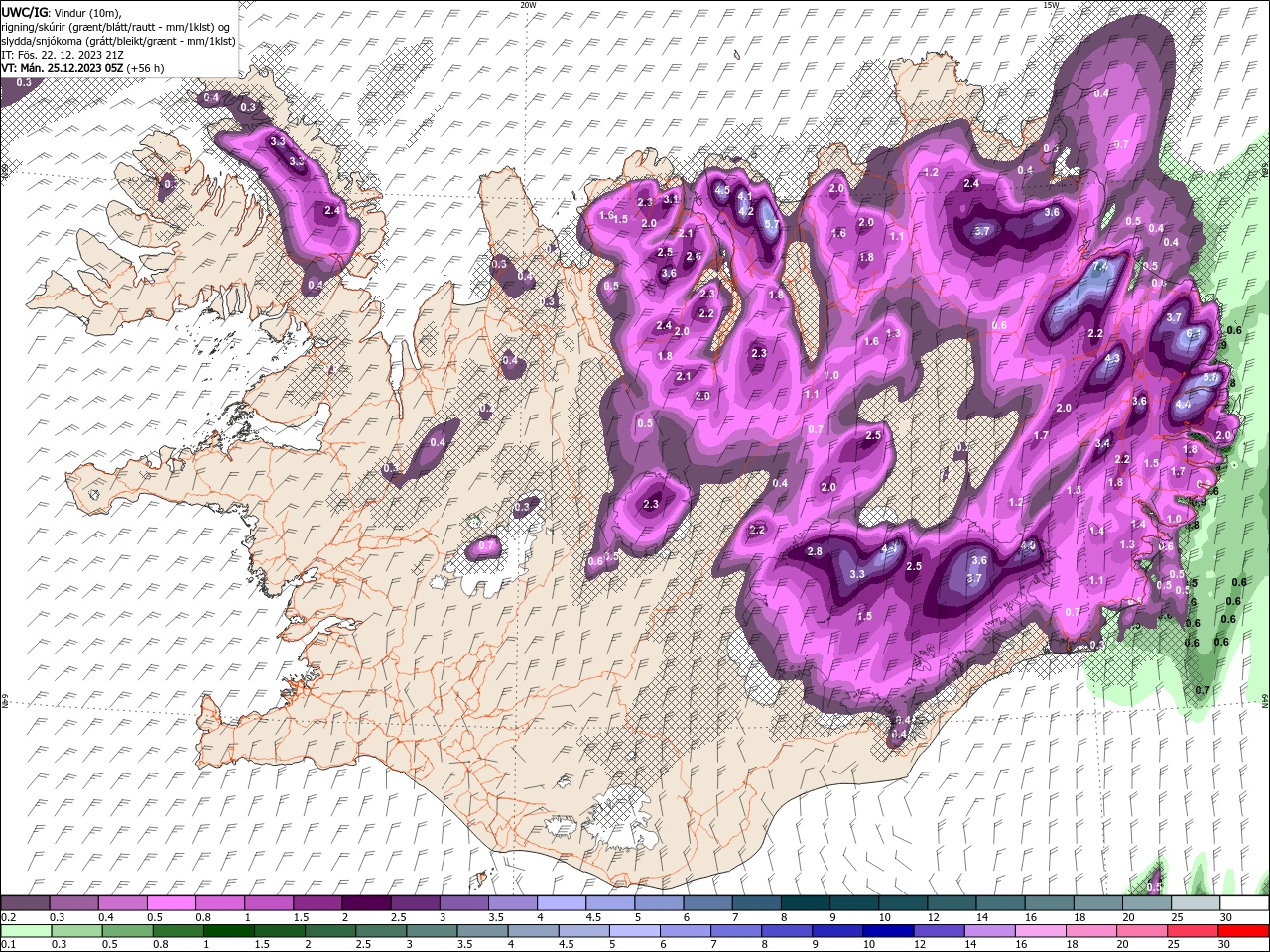Click the lower legend swatch labeled 7
The height and width of the screenshot is (952, 1270).
[735, 931]
